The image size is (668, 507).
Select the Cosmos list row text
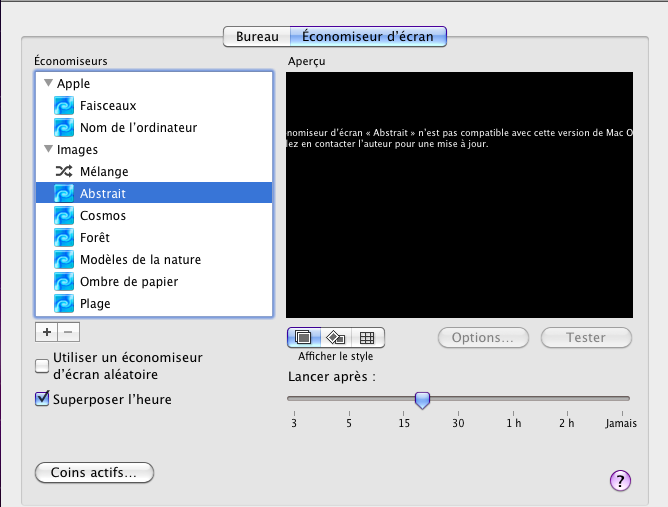point(103,216)
